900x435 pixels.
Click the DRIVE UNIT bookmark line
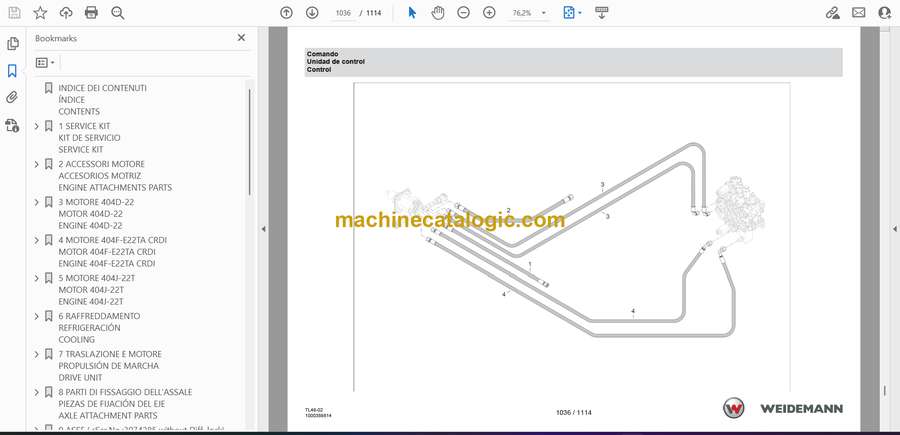(x=80, y=378)
